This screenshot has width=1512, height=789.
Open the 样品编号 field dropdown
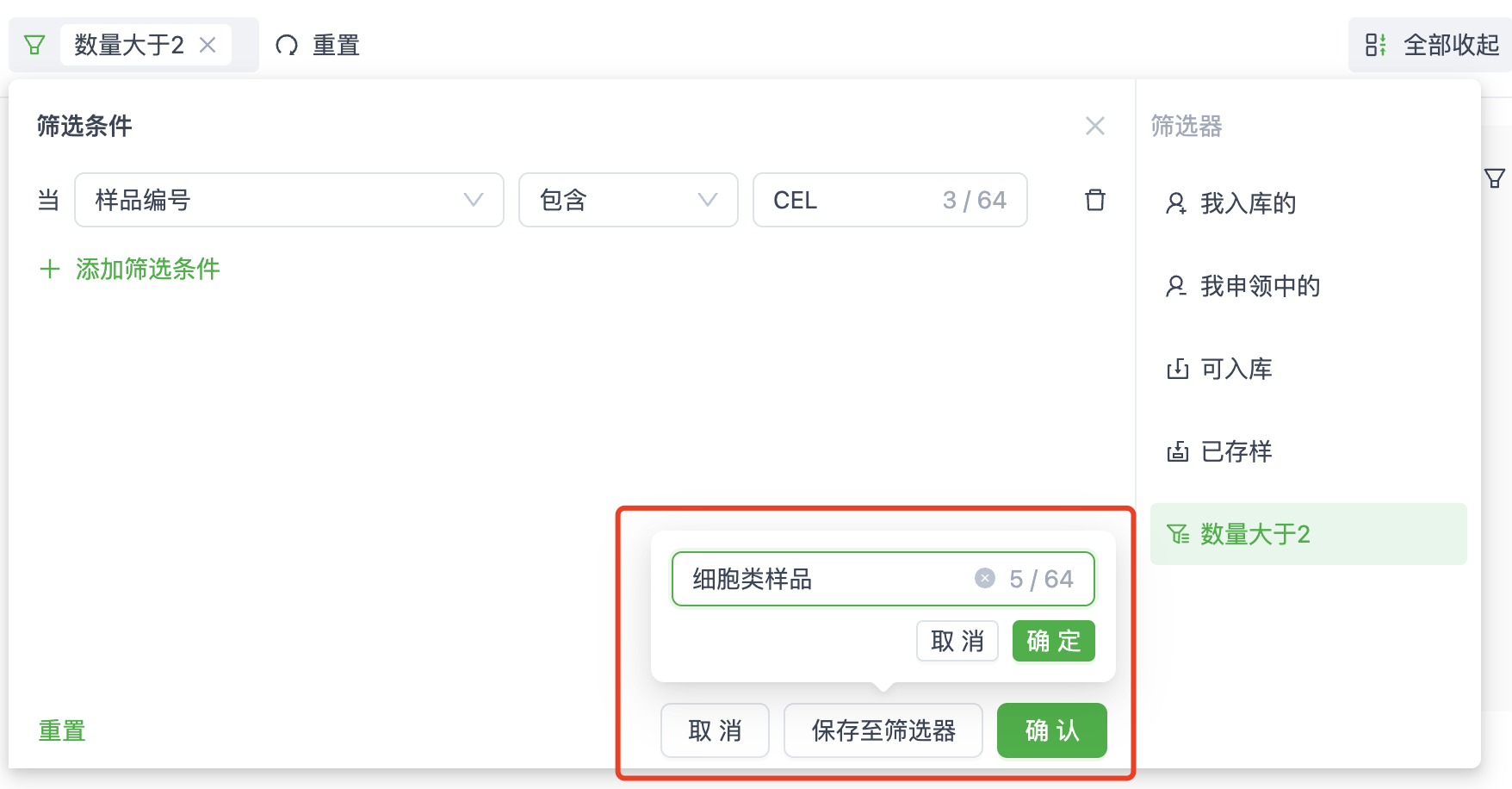coord(472,200)
